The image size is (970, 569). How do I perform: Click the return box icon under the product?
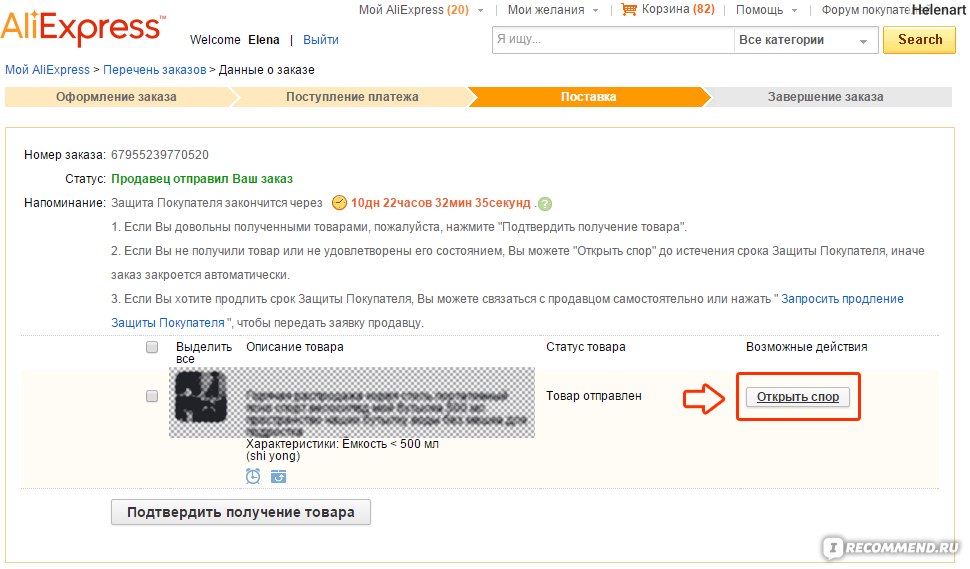279,476
